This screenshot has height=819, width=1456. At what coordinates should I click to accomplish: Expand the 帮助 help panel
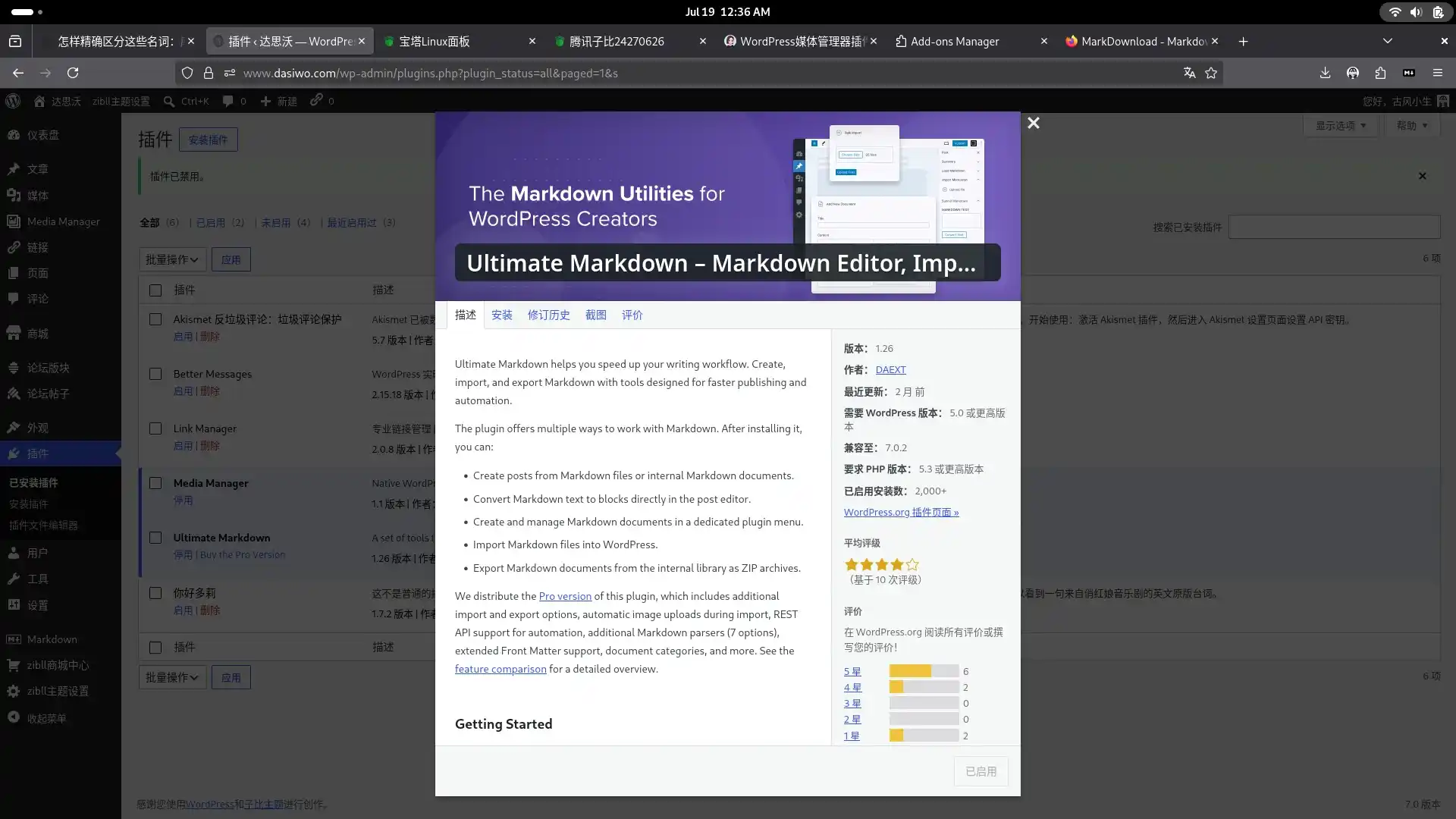pos(1412,125)
